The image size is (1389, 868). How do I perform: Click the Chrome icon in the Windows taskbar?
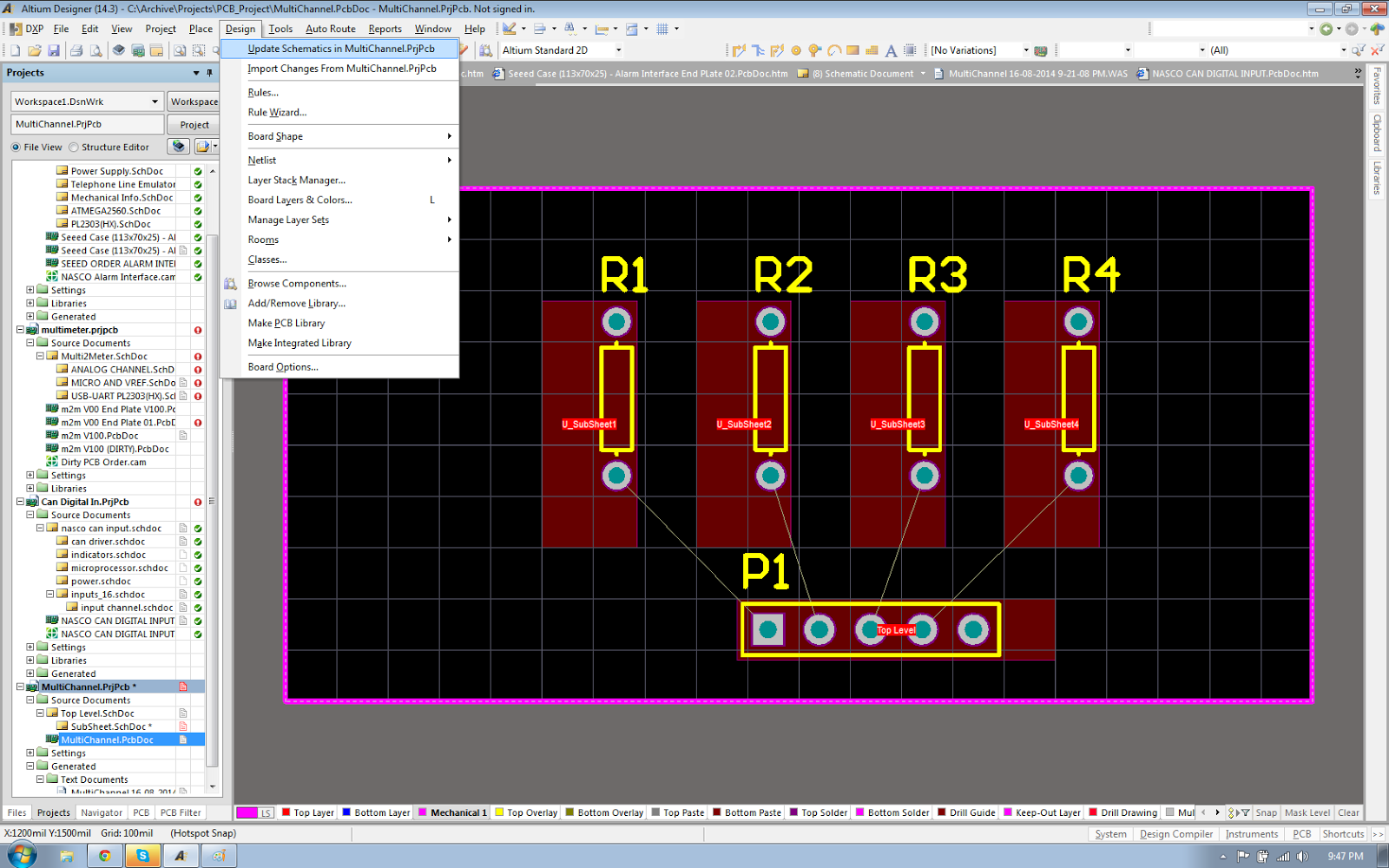click(x=105, y=855)
